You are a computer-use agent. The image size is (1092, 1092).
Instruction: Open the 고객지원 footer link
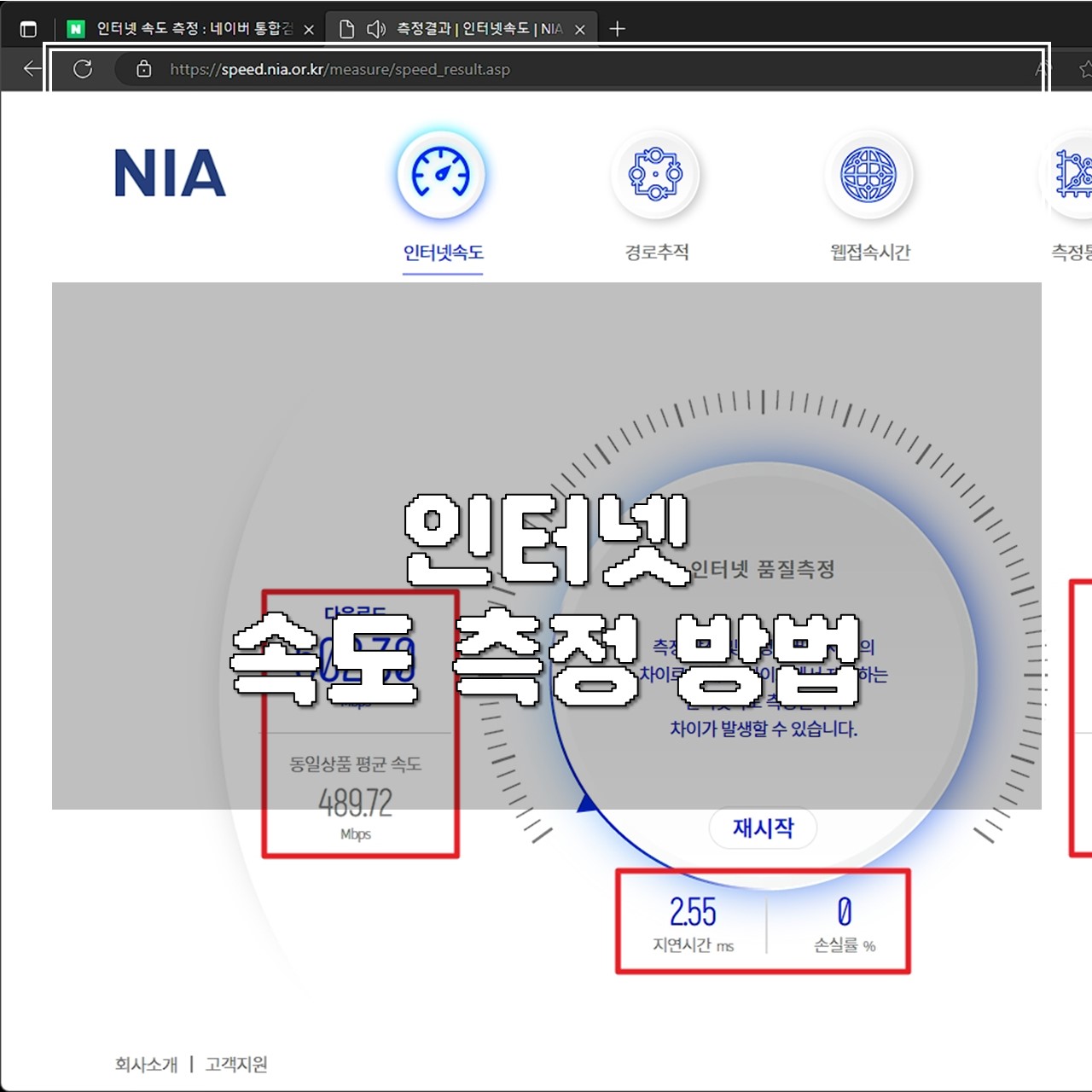click(236, 1064)
